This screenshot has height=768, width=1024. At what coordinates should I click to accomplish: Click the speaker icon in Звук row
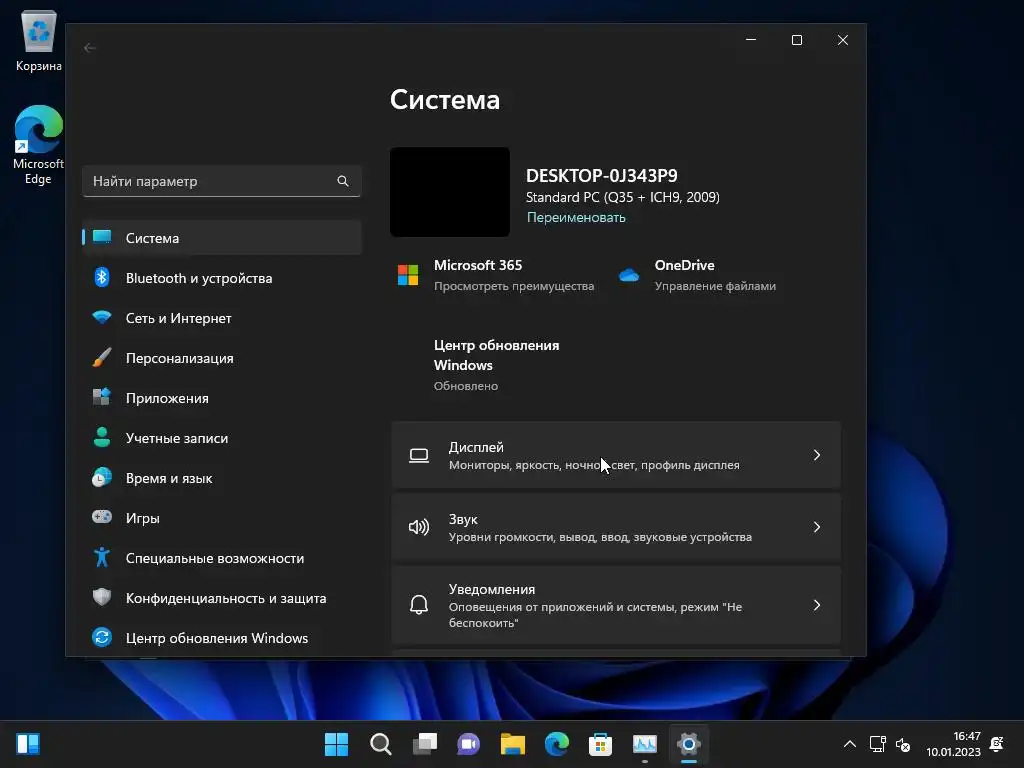point(419,527)
